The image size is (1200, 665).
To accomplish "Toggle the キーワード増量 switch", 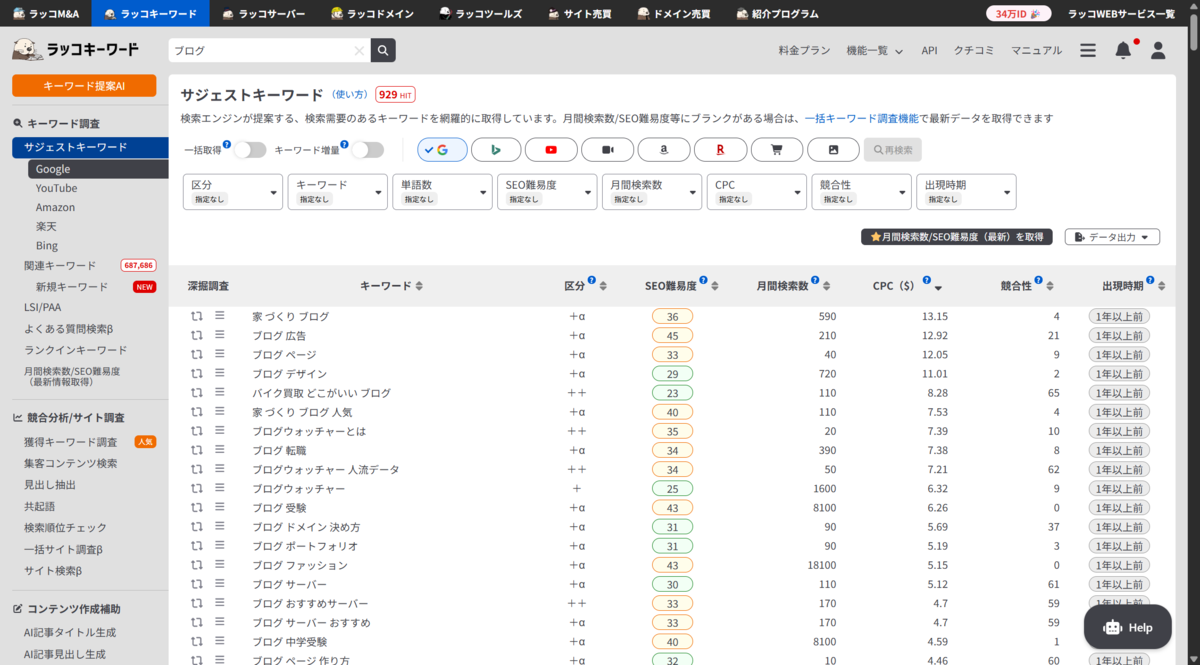I will [x=367, y=150].
